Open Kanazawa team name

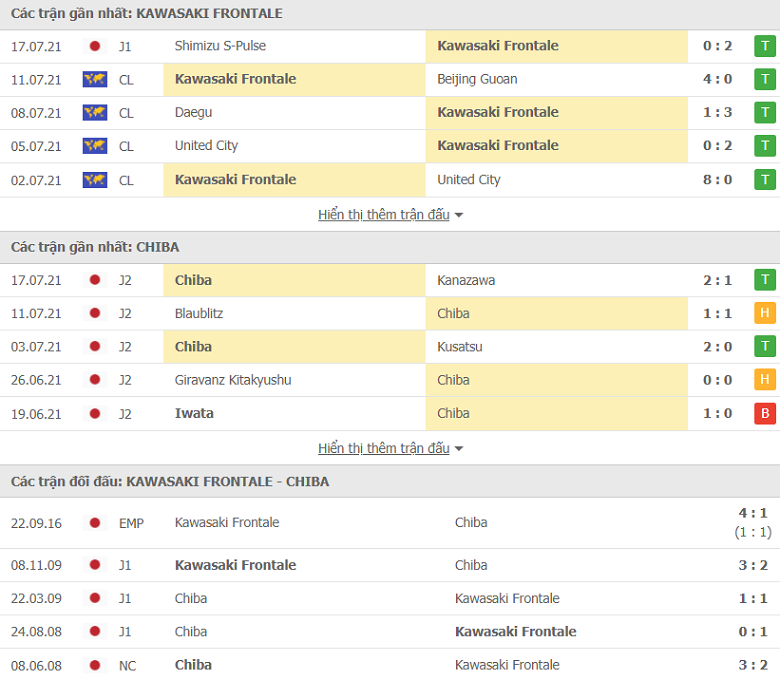[x=466, y=281]
